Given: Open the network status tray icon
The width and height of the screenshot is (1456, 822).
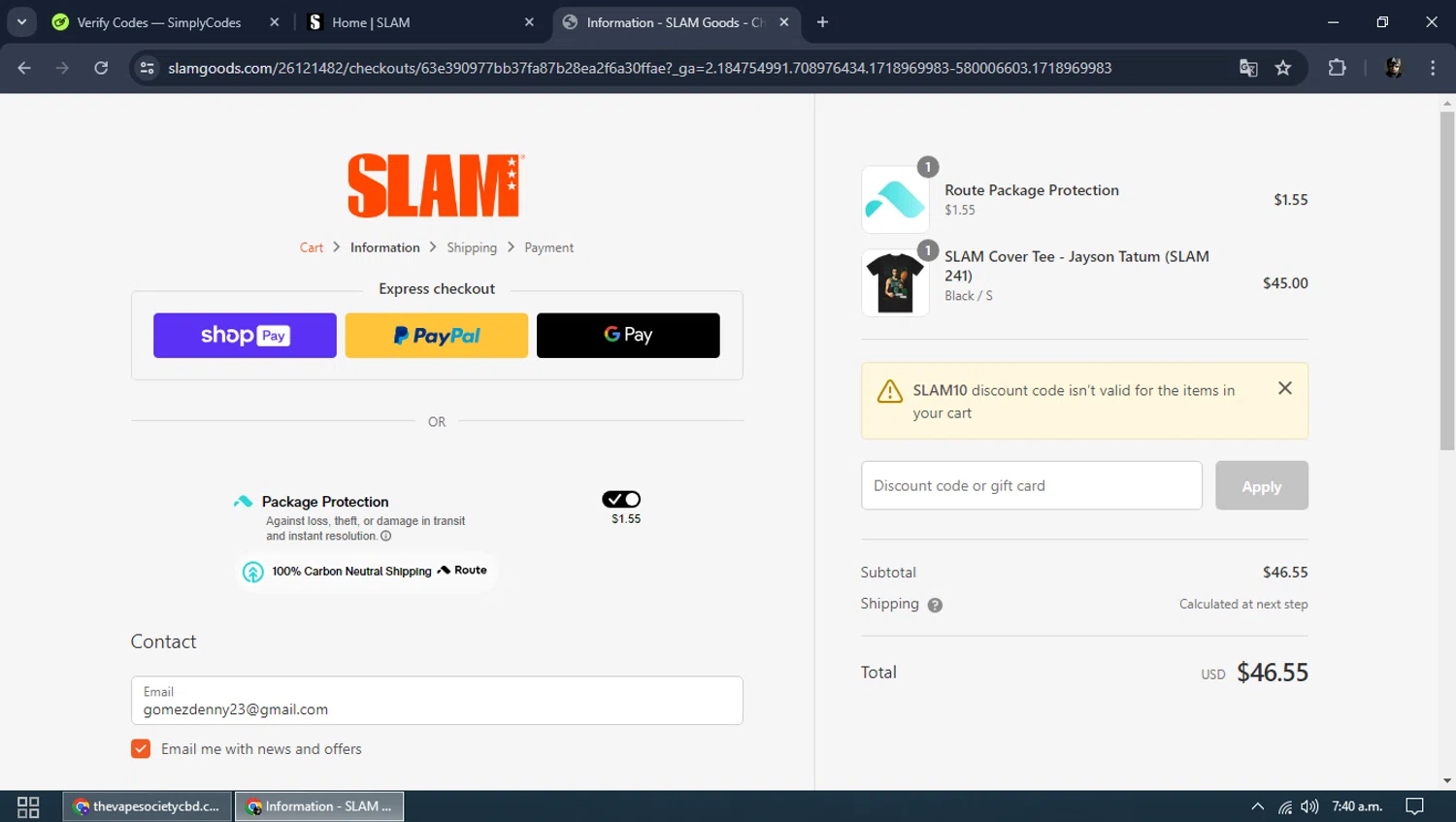Looking at the screenshot, I should click(1284, 806).
